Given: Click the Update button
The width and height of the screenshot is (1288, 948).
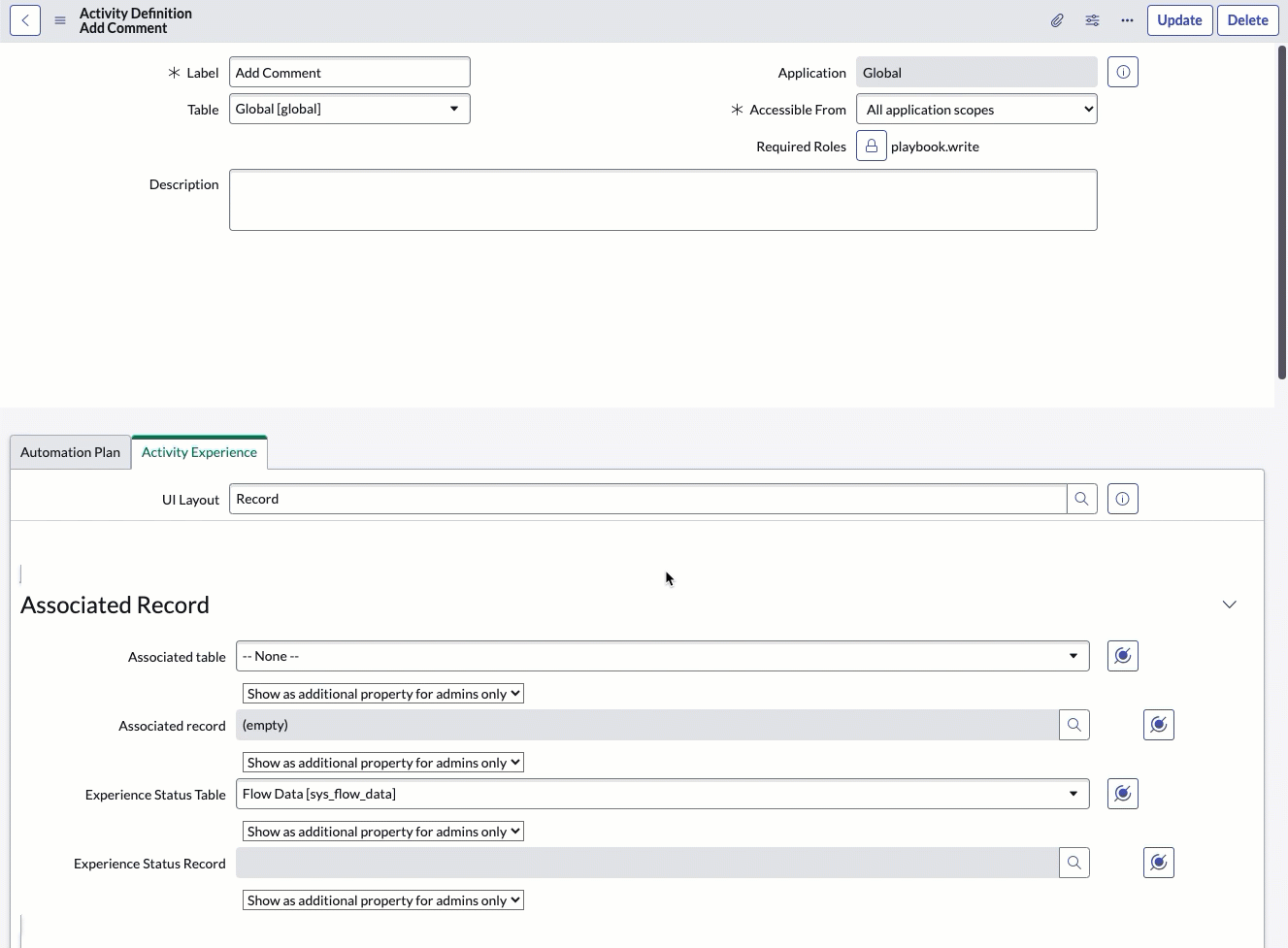Looking at the screenshot, I should click(x=1179, y=20).
